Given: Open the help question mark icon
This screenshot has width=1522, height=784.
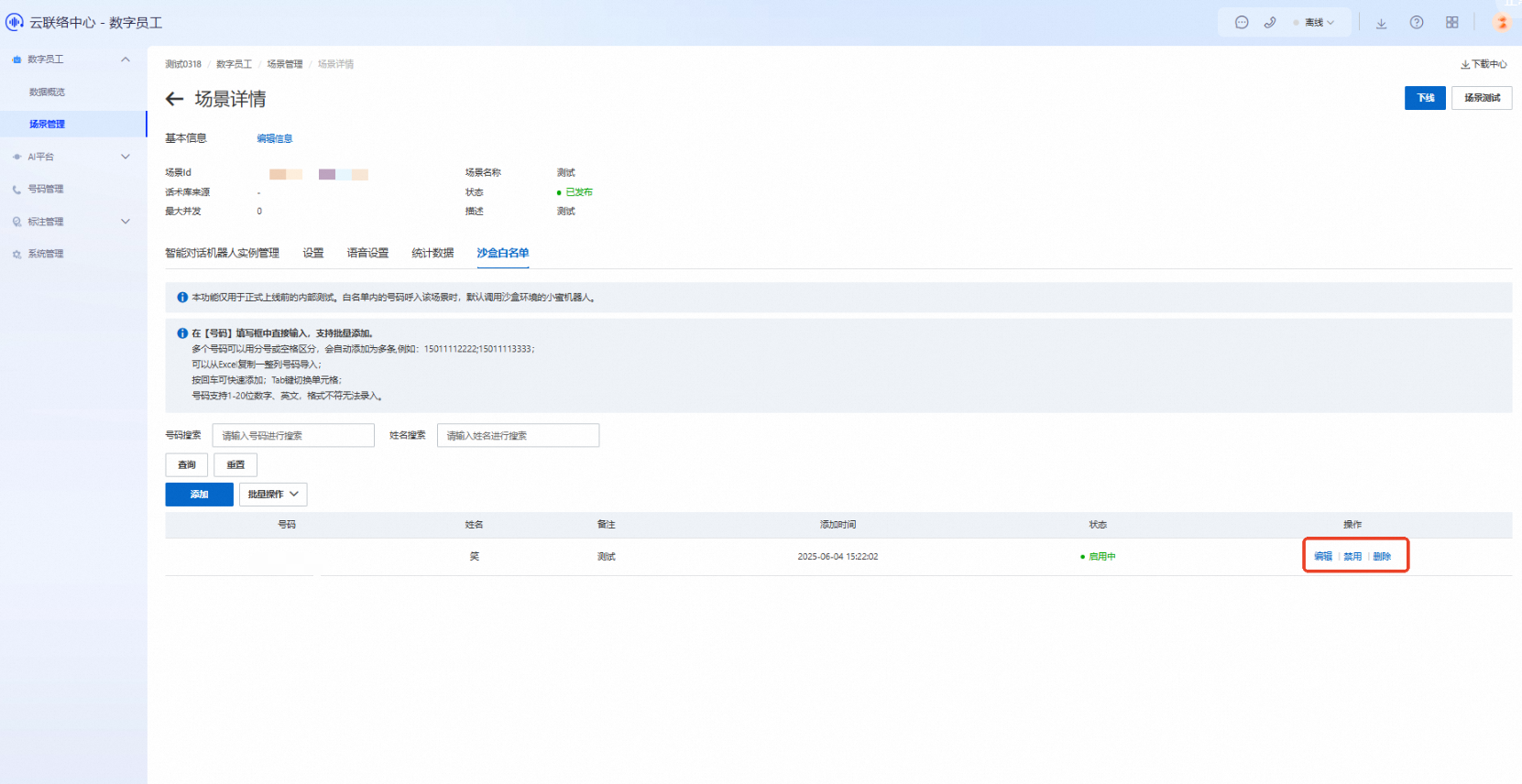Looking at the screenshot, I should [1417, 22].
